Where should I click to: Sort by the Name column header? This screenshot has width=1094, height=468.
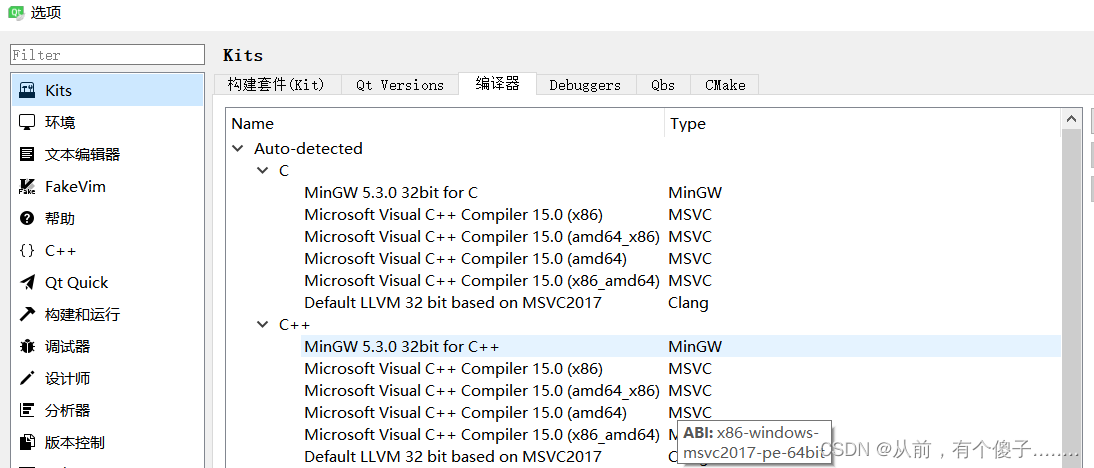447,123
